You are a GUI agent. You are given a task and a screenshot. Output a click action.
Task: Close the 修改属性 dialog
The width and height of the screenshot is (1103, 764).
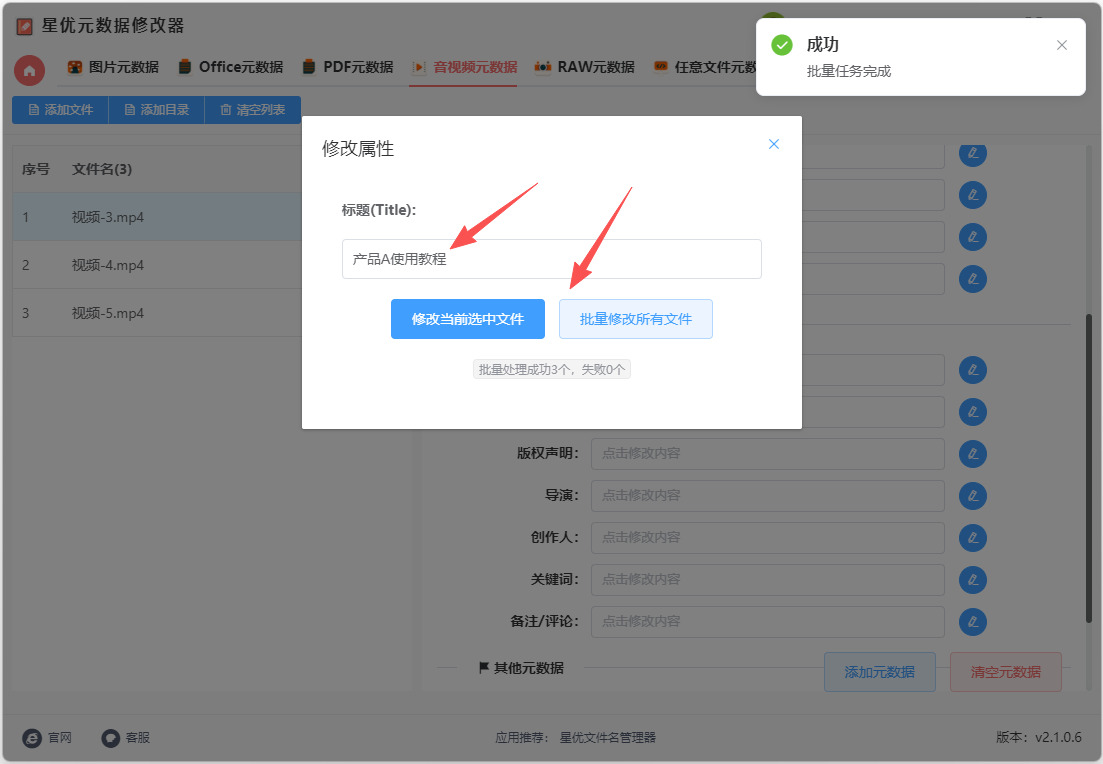774,144
